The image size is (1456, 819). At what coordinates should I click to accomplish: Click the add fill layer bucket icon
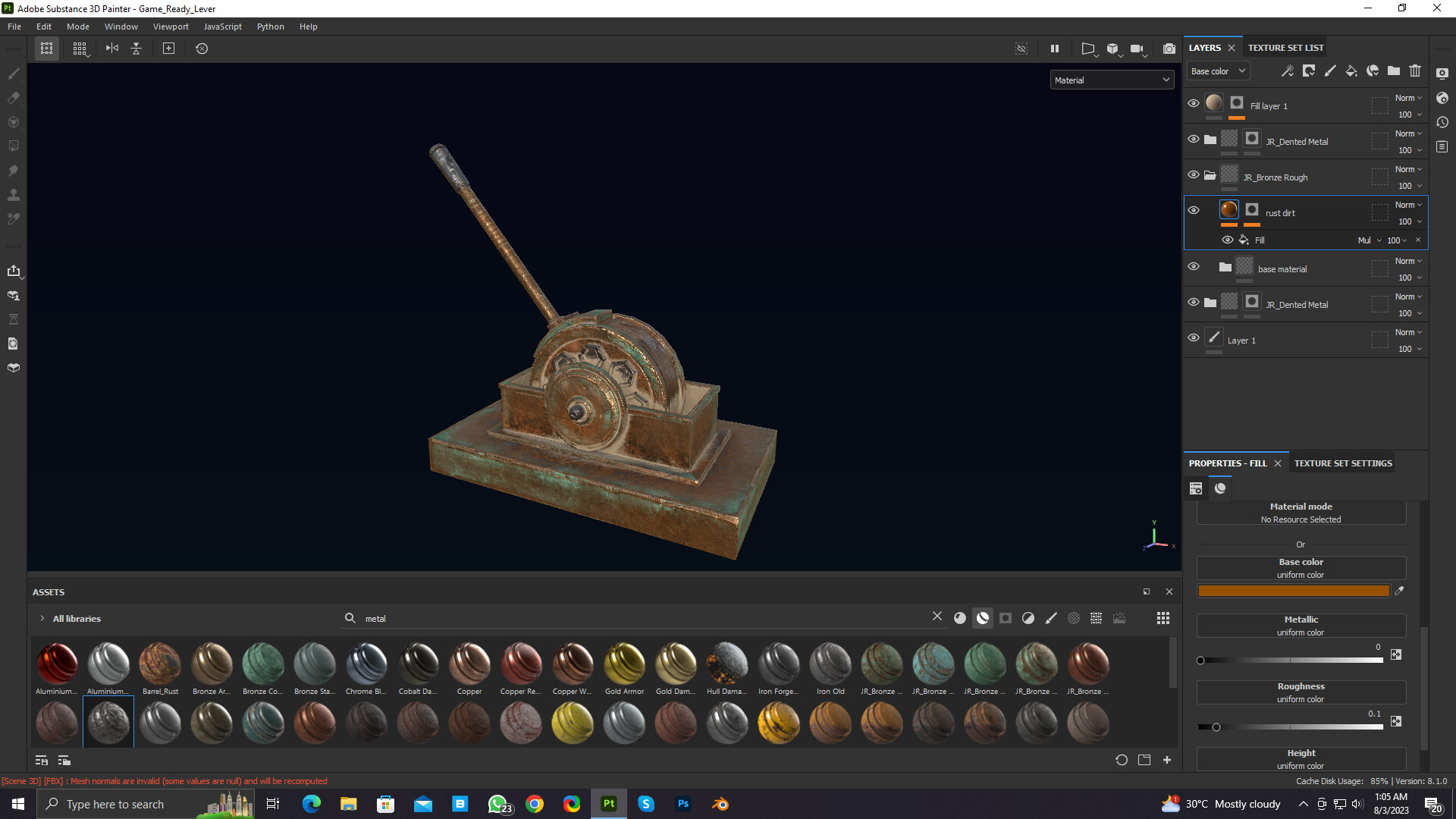1351,71
